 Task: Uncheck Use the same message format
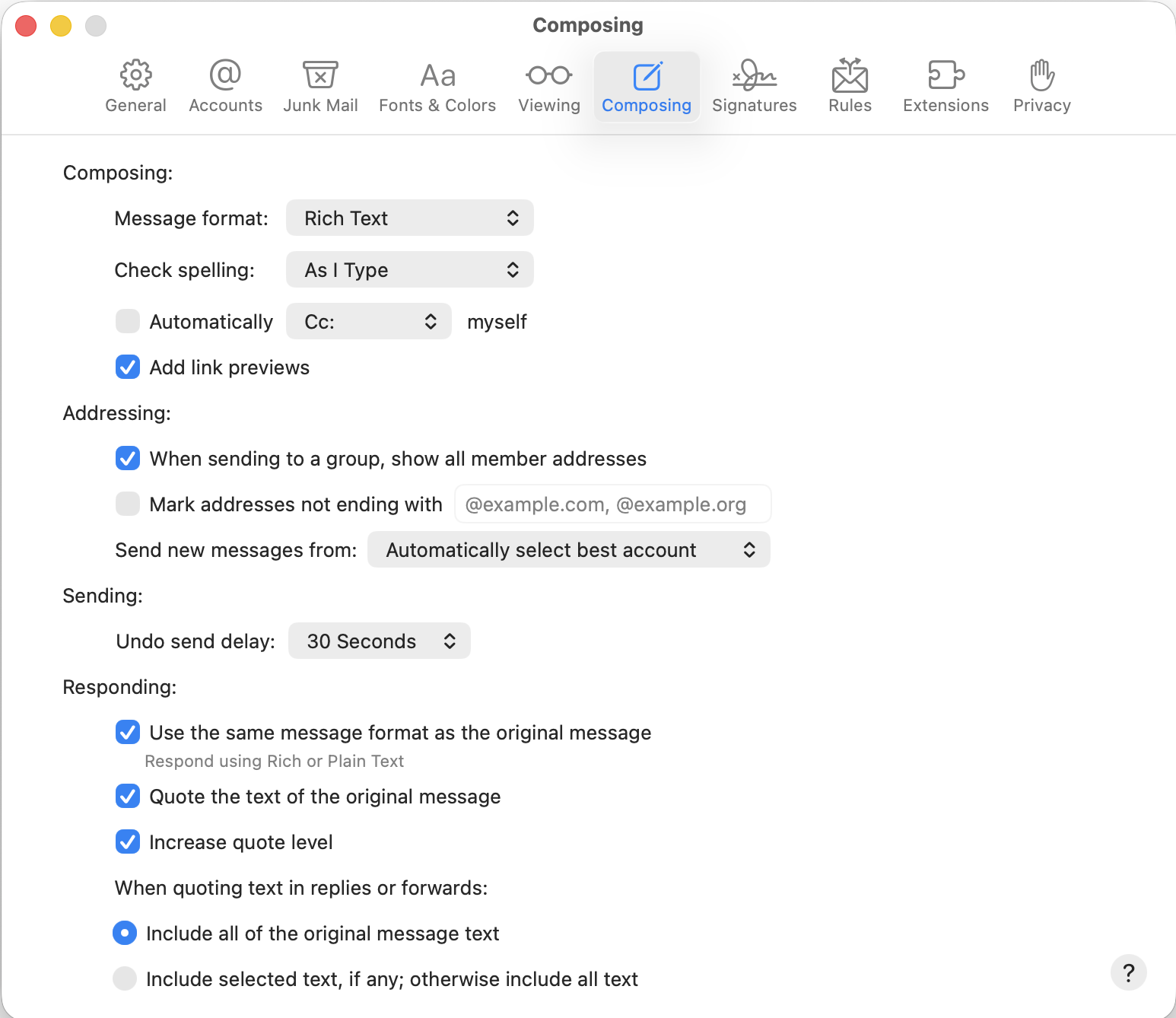click(x=128, y=732)
